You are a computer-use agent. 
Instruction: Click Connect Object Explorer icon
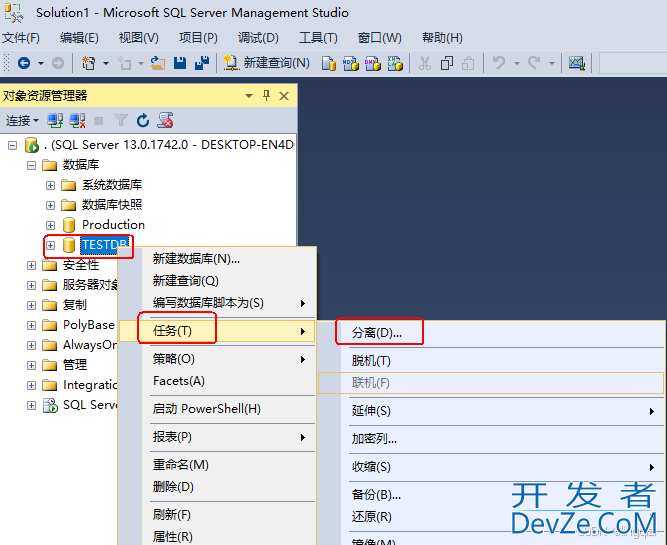55,121
